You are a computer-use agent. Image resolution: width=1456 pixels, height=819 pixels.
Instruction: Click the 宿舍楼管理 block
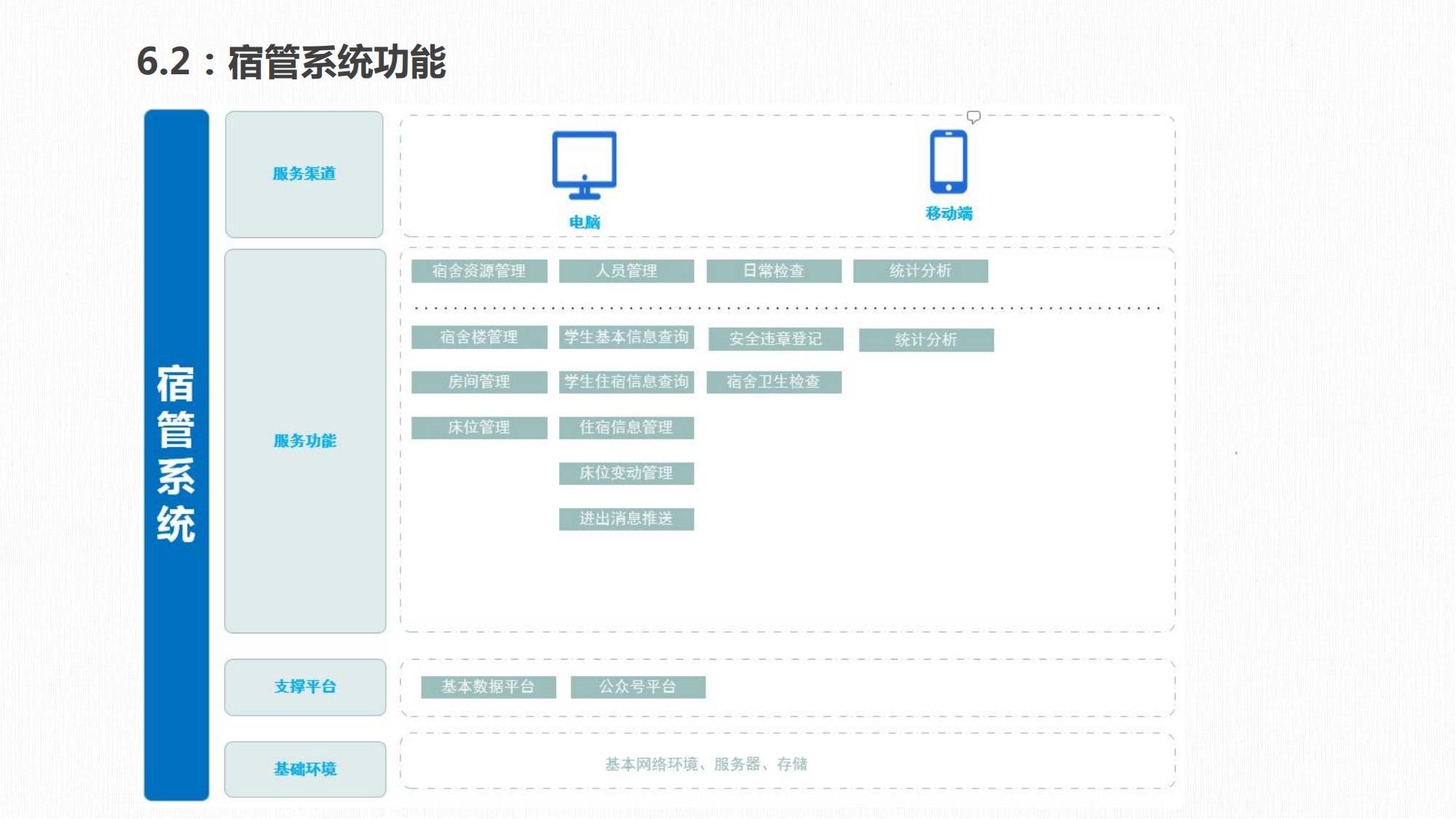(x=479, y=337)
